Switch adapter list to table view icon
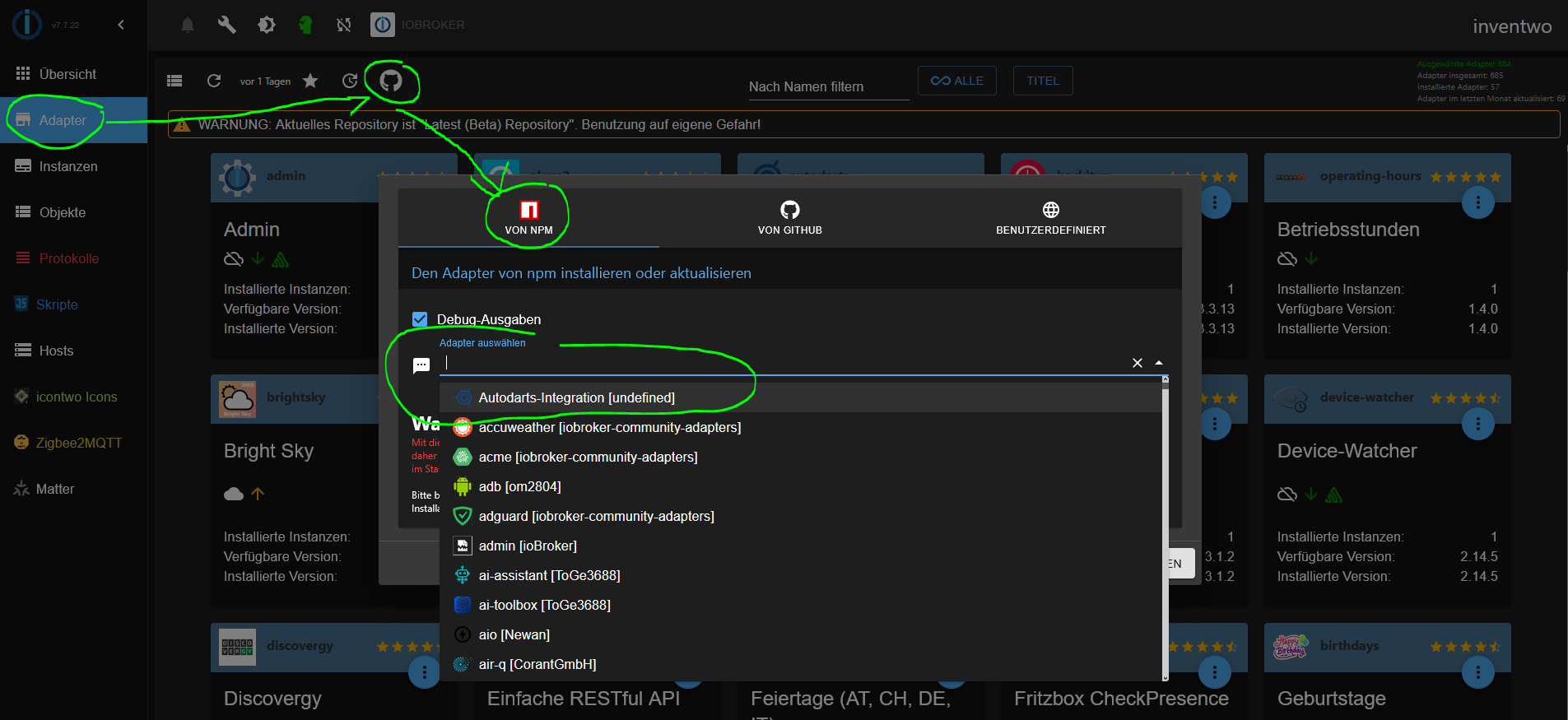Viewport: 1568px width, 720px height. click(174, 81)
